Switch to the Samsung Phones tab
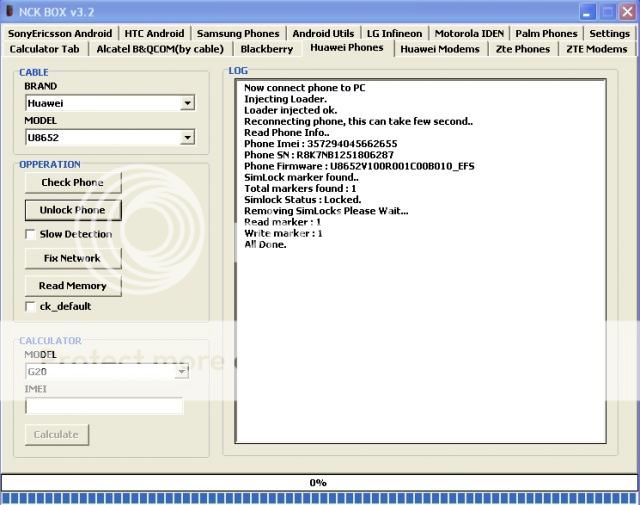Screen dimensions: 640x505 coord(237,33)
